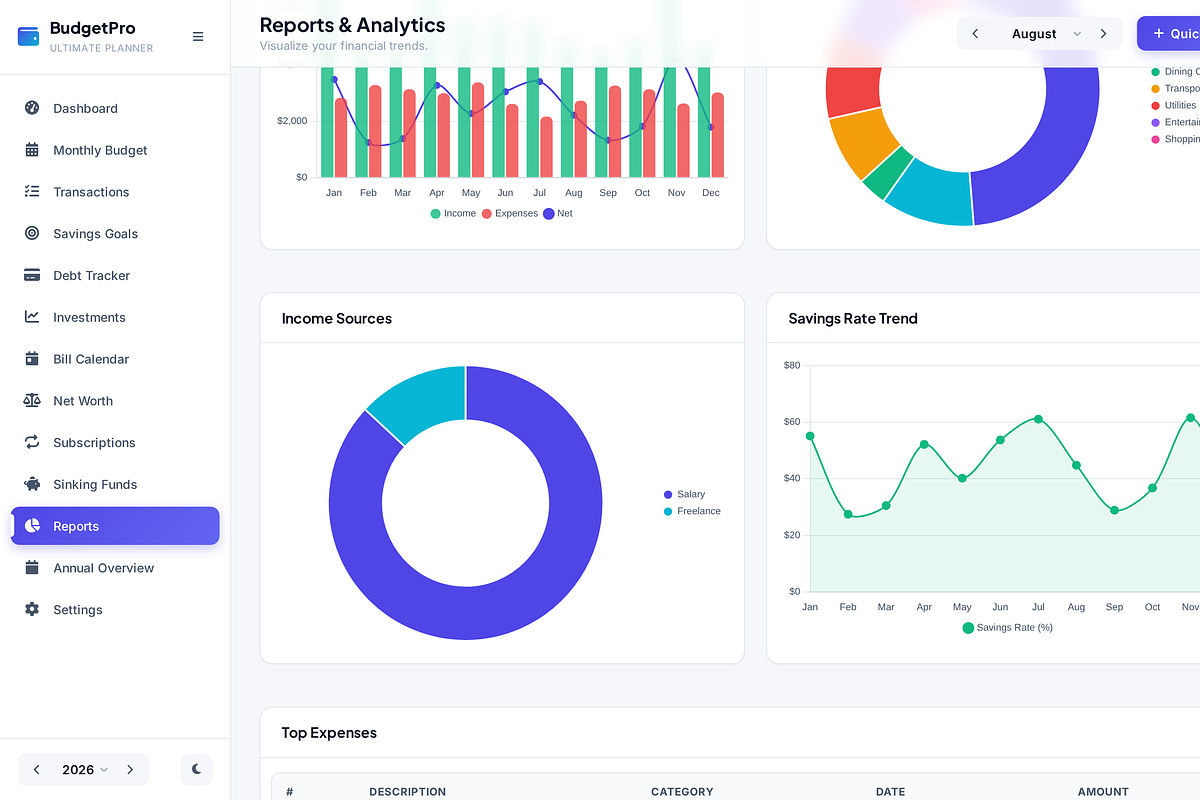Toggle Net series in bar chart legend
Screen dimensions: 1200x800
[x=558, y=213]
